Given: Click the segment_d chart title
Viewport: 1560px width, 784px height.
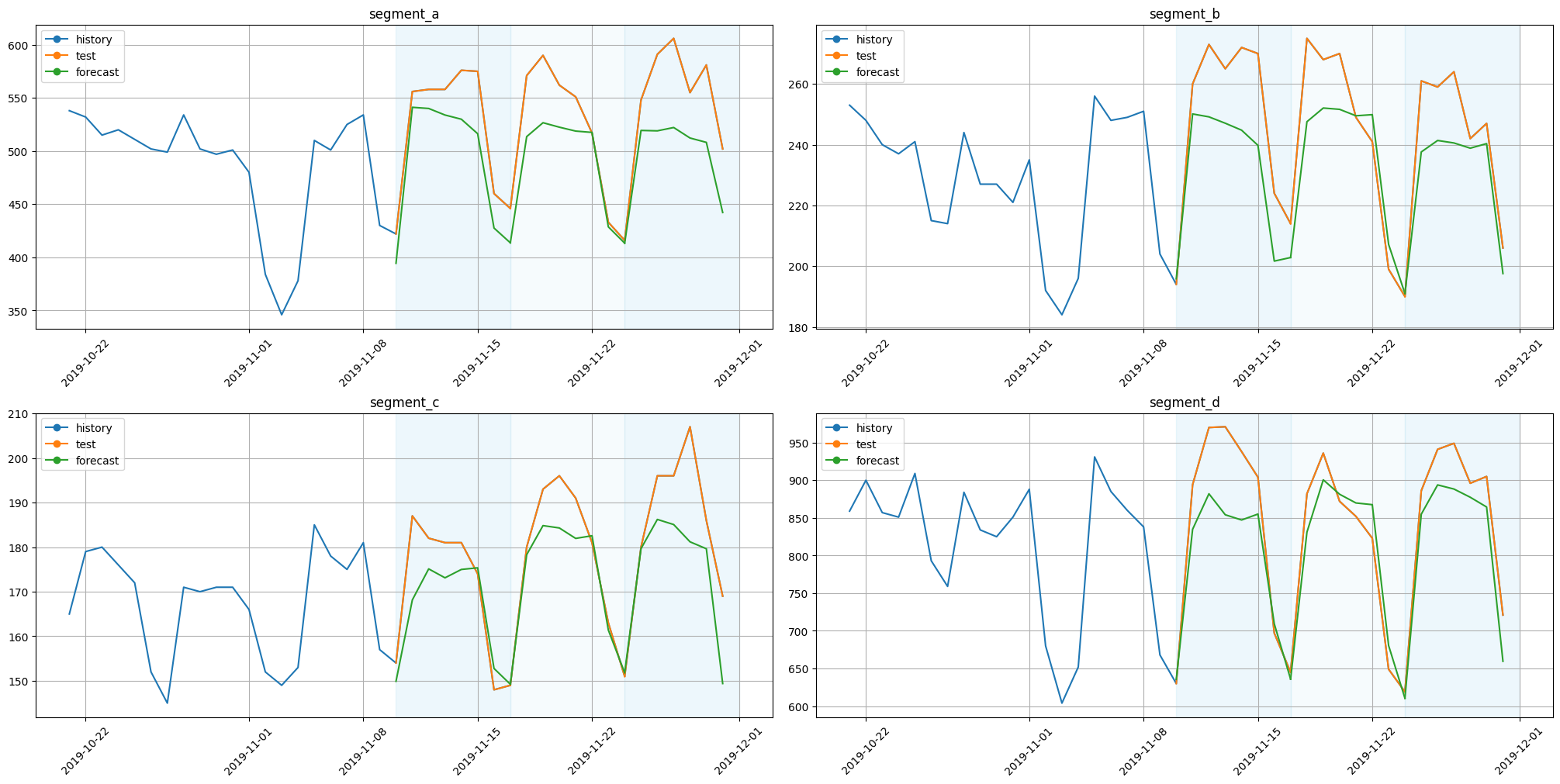Looking at the screenshot, I should (1185, 402).
